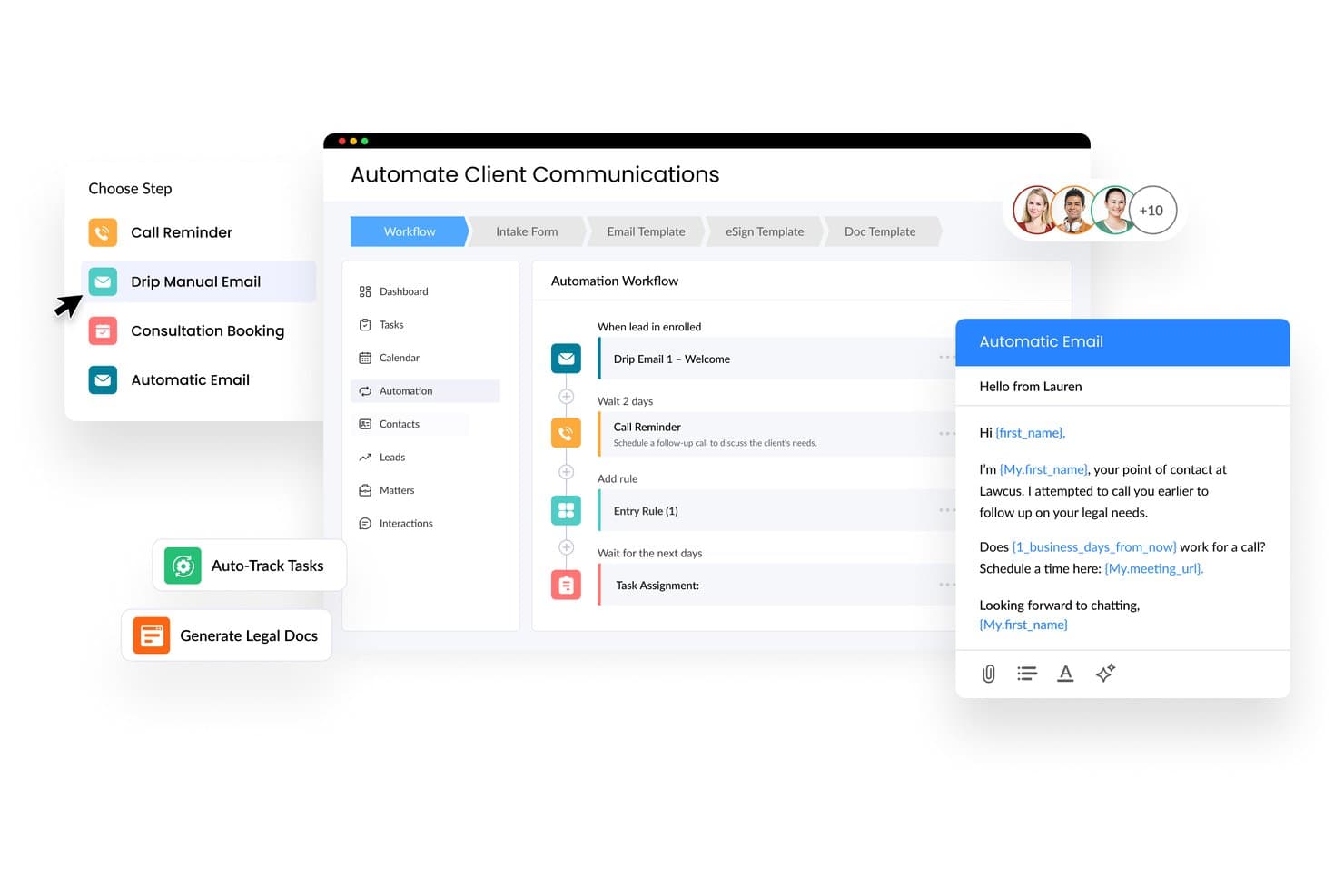Click the teal Drip Email envelope icon in workflow
1344x896 pixels.
pos(566,359)
